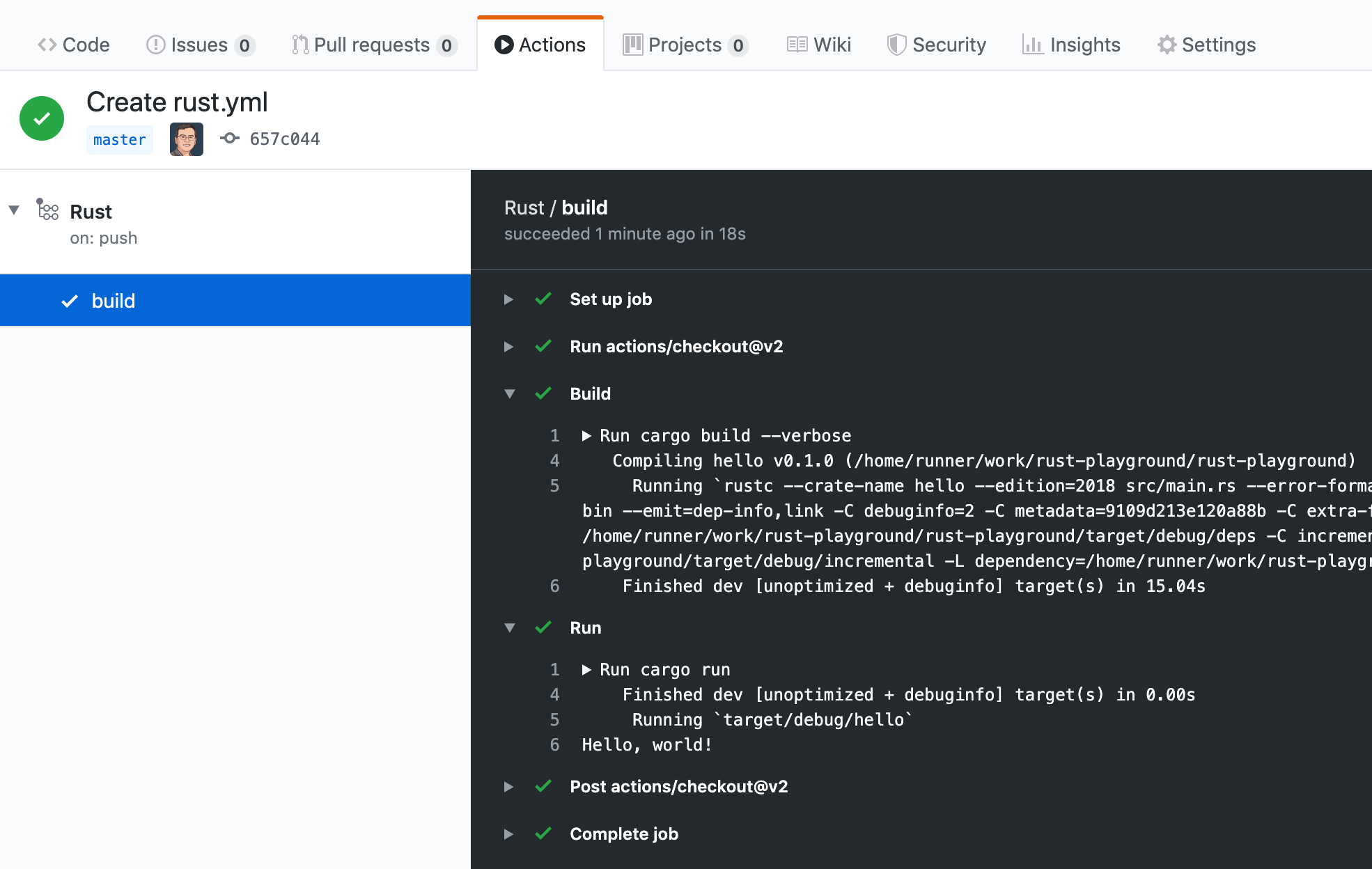Viewport: 1372px width, 869px height.
Task: Switch to the Pull requests tab
Action: [x=373, y=45]
